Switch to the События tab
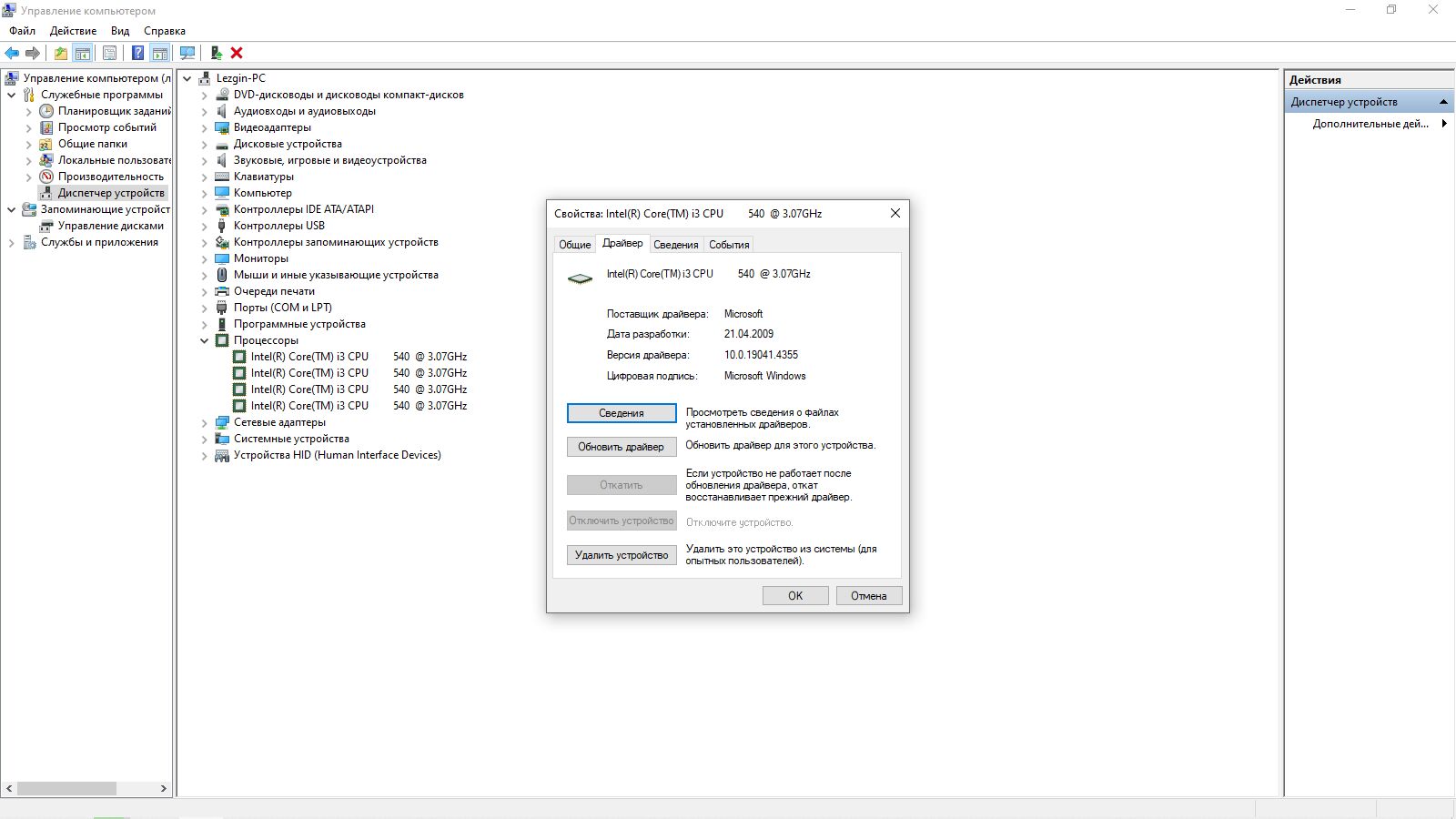Image resolution: width=1456 pixels, height=819 pixels. [729, 245]
